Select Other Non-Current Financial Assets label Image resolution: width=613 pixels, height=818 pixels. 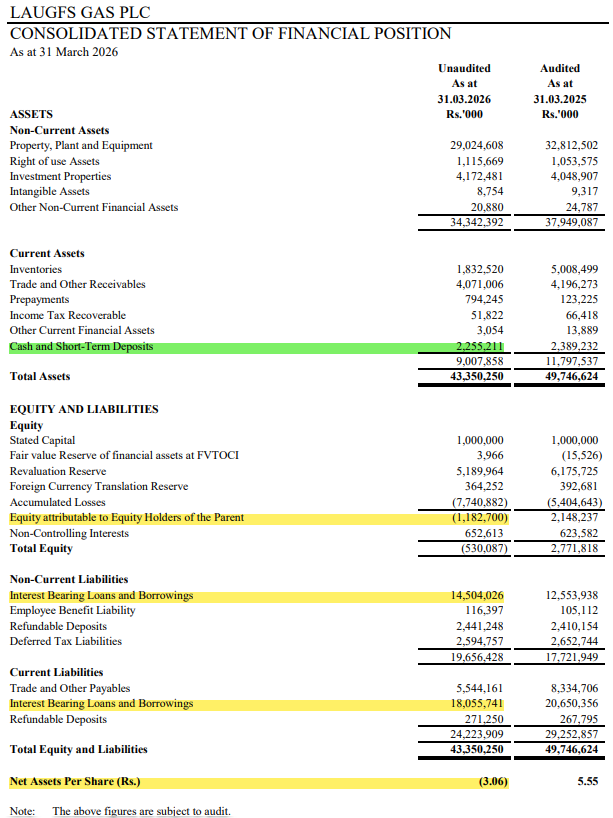tap(94, 207)
